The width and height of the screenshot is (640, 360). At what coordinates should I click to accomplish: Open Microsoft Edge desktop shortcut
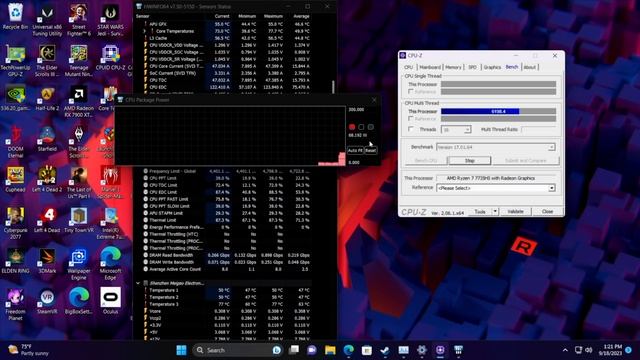coord(110,264)
